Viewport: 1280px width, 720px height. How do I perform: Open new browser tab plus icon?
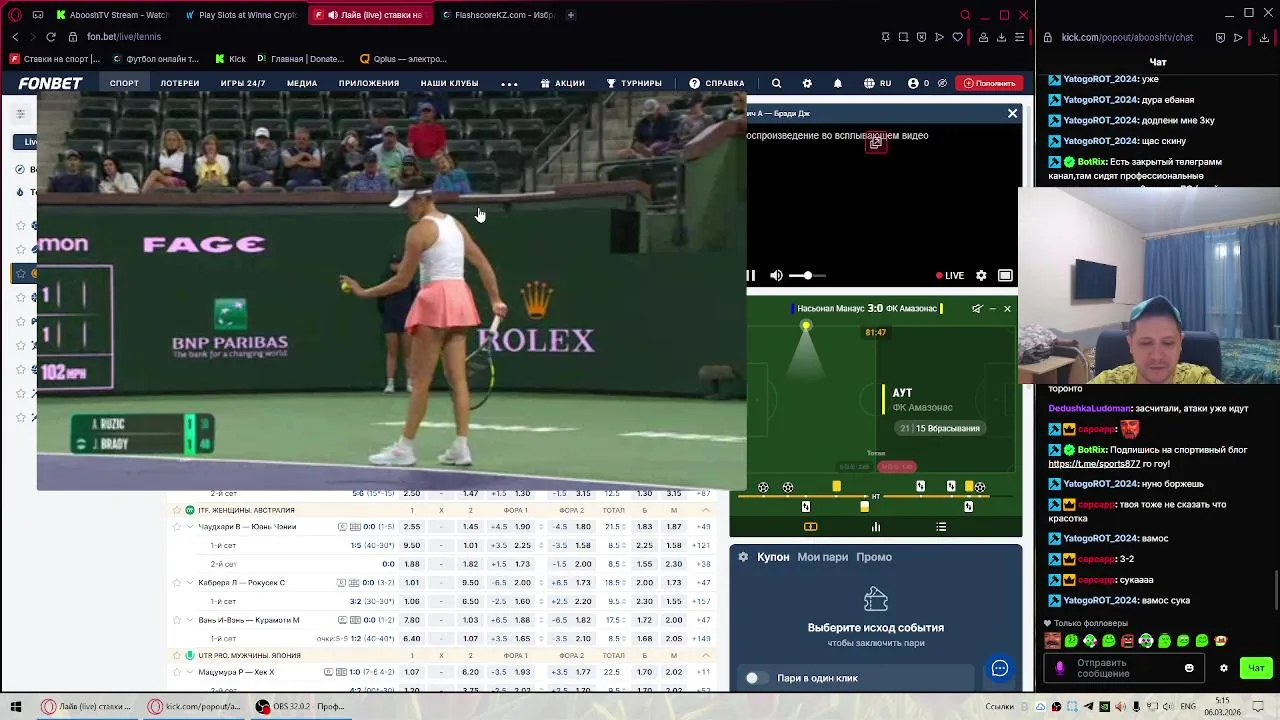pyautogui.click(x=571, y=15)
